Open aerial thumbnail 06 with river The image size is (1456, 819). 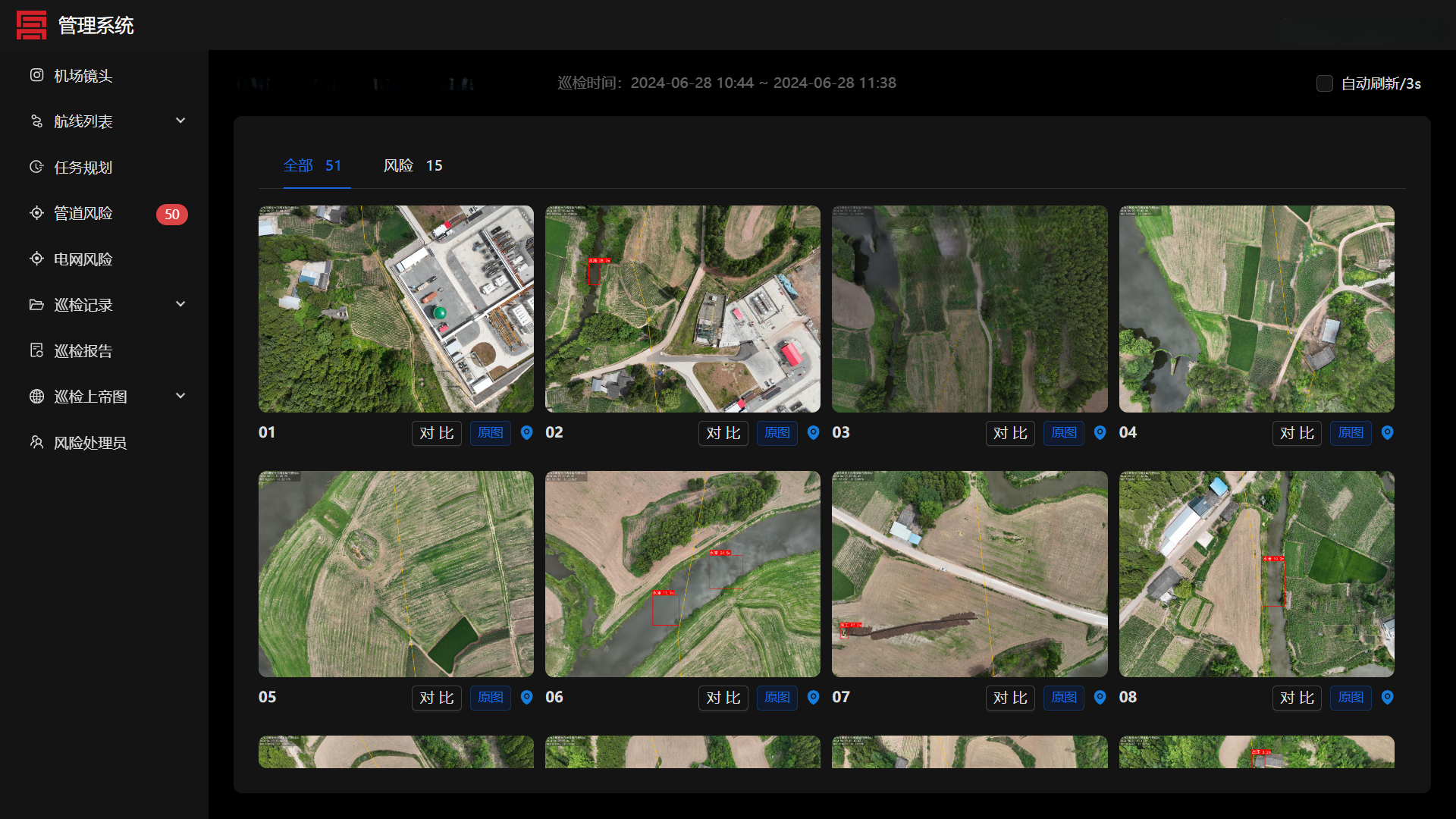pyautogui.click(x=682, y=574)
